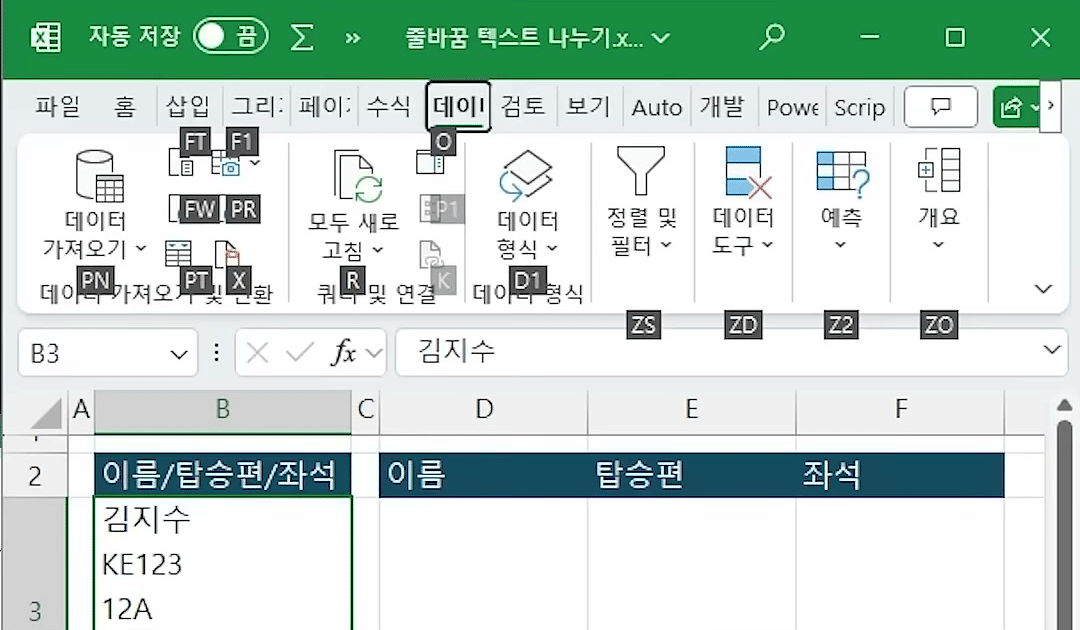
Task: Switch to the Power Pivot tab
Action: [792, 107]
